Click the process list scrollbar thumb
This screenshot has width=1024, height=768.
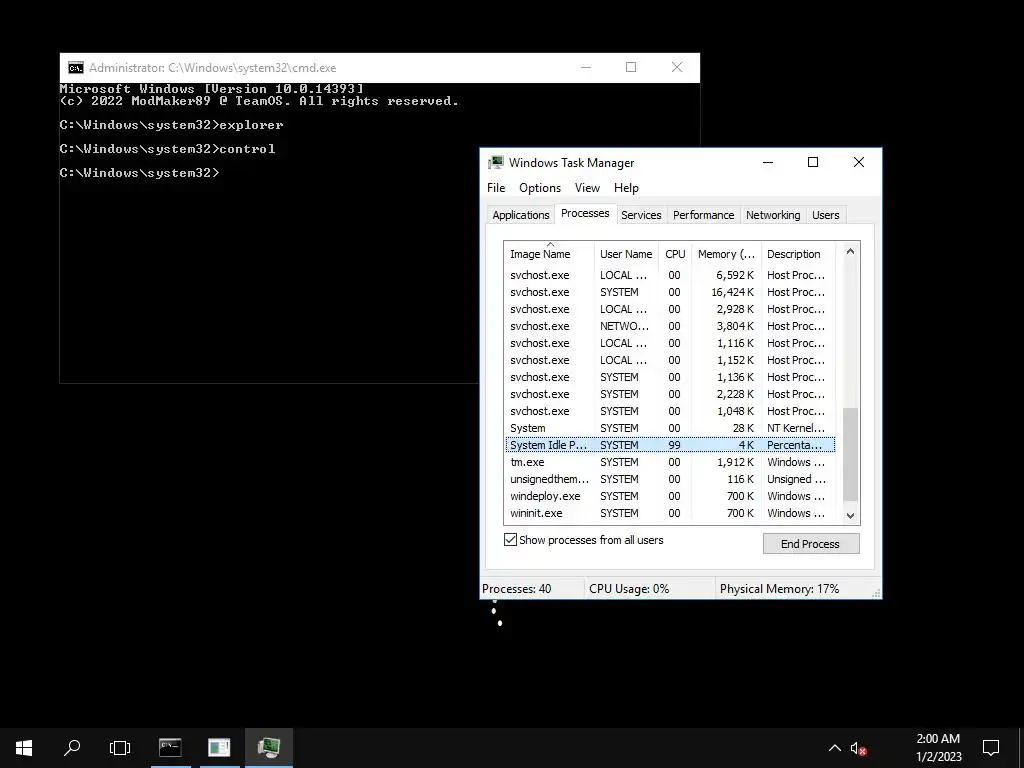pyautogui.click(x=850, y=454)
